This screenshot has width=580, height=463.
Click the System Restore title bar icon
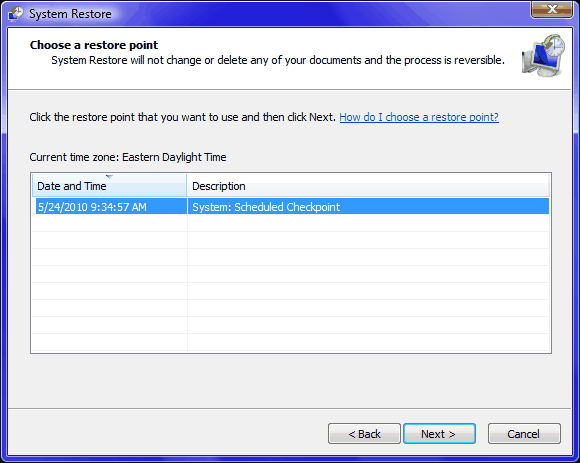(16, 14)
